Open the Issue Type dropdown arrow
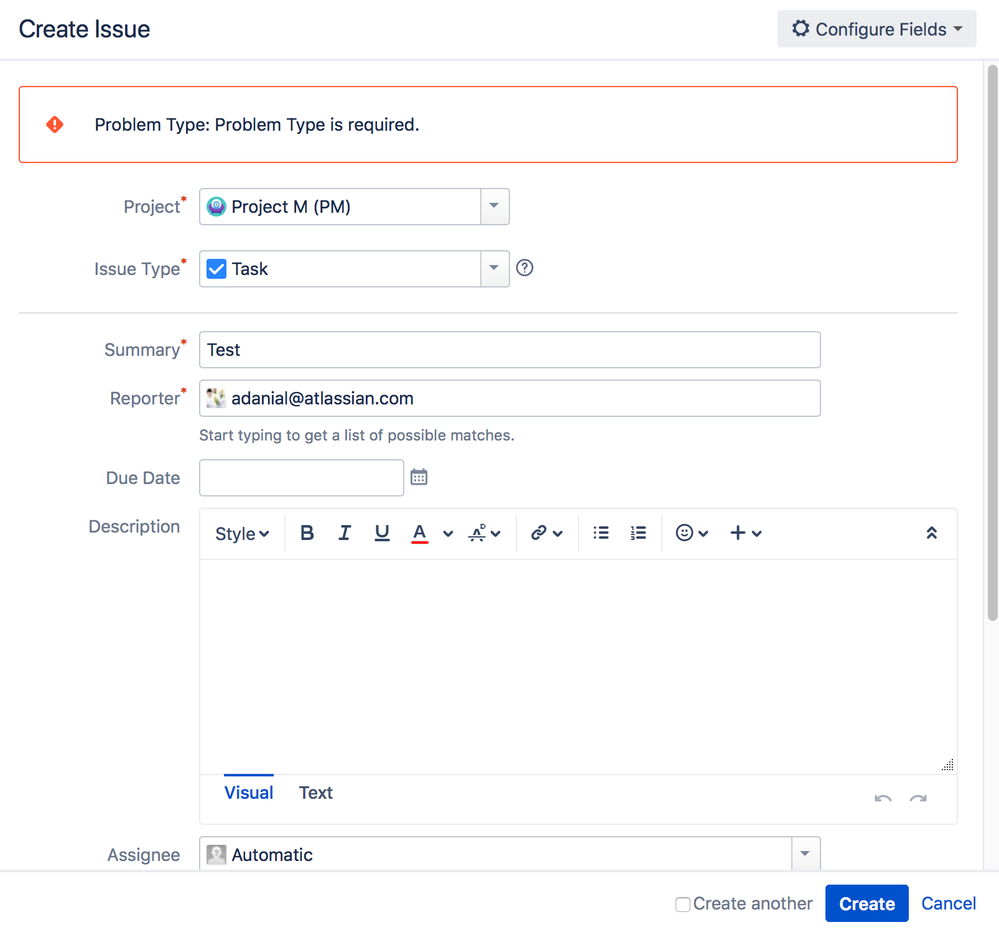 click(494, 268)
